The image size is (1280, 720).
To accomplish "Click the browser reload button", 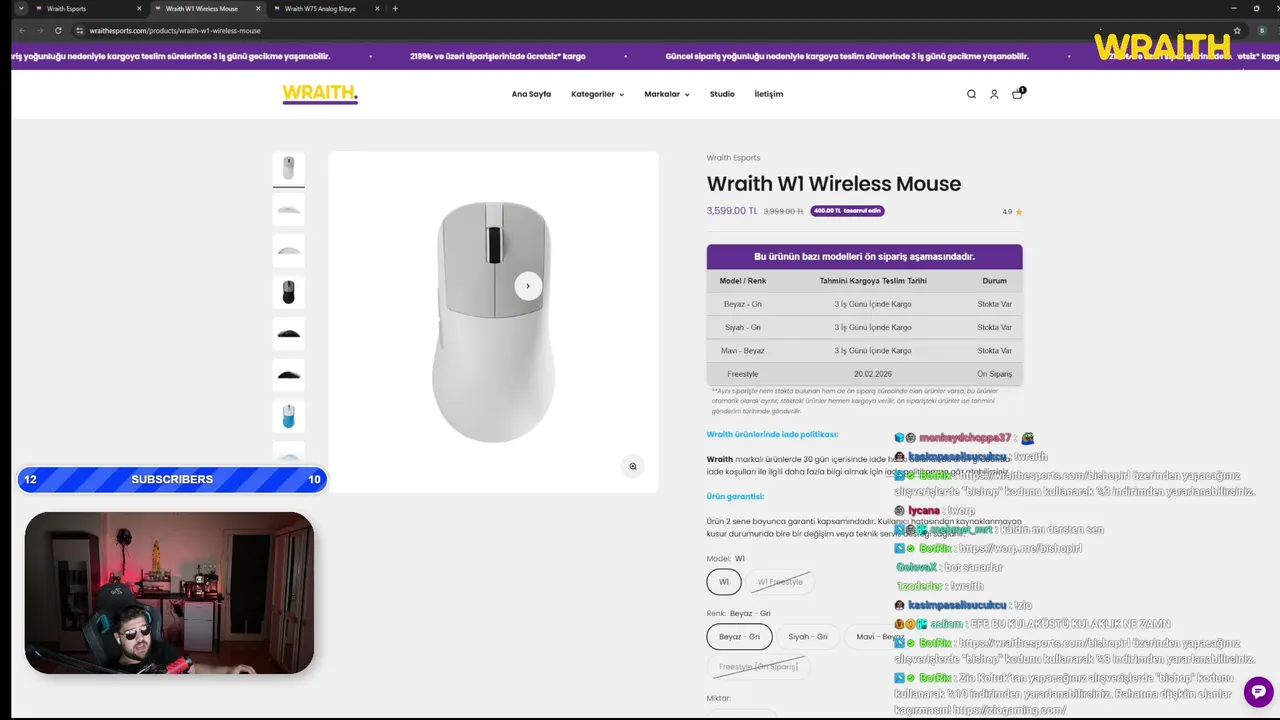I will coord(58,30).
